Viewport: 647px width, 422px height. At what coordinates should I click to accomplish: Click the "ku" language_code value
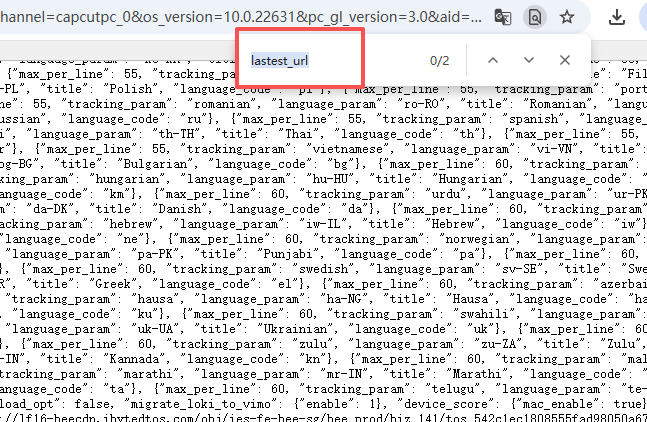pyautogui.click(x=145, y=314)
